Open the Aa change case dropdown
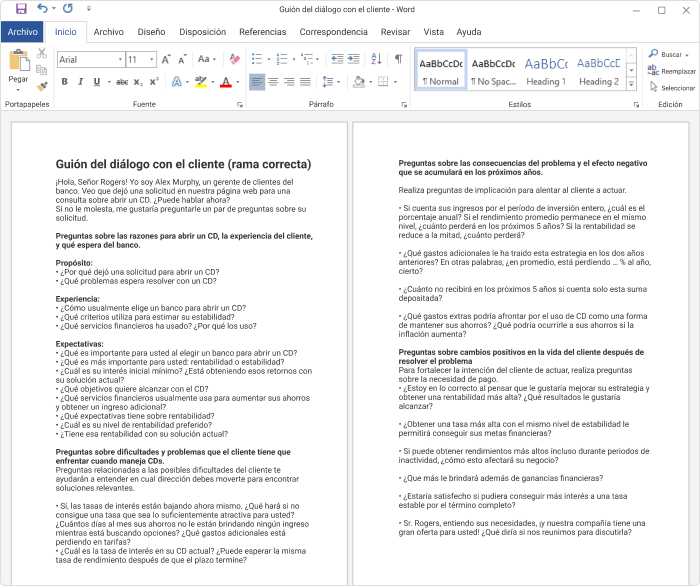 pos(207,59)
